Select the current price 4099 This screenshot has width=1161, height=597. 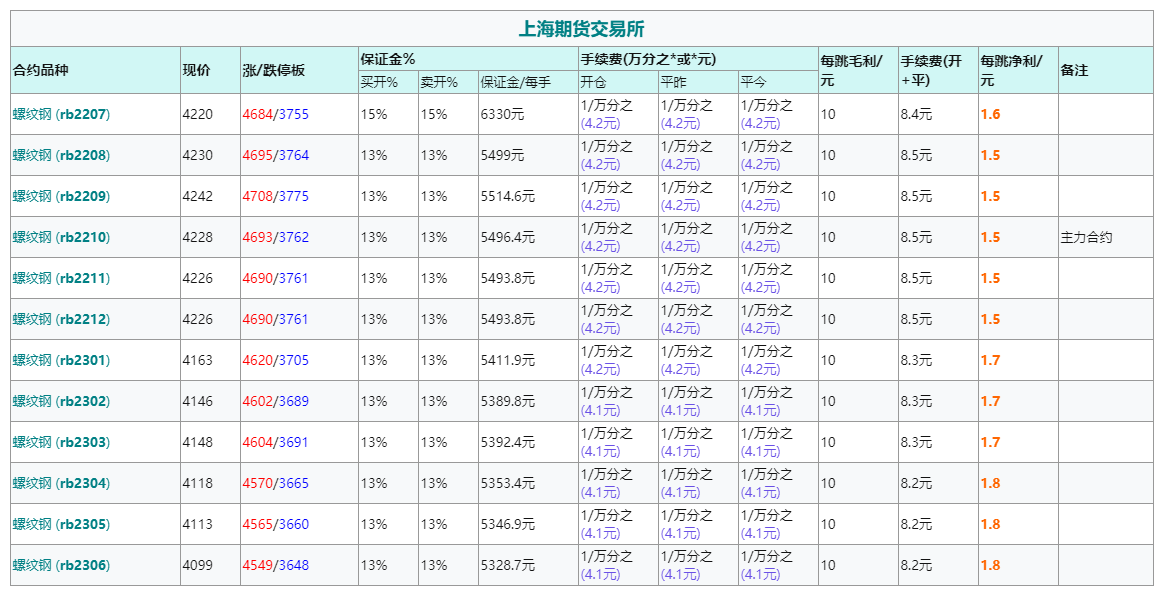coord(198,565)
